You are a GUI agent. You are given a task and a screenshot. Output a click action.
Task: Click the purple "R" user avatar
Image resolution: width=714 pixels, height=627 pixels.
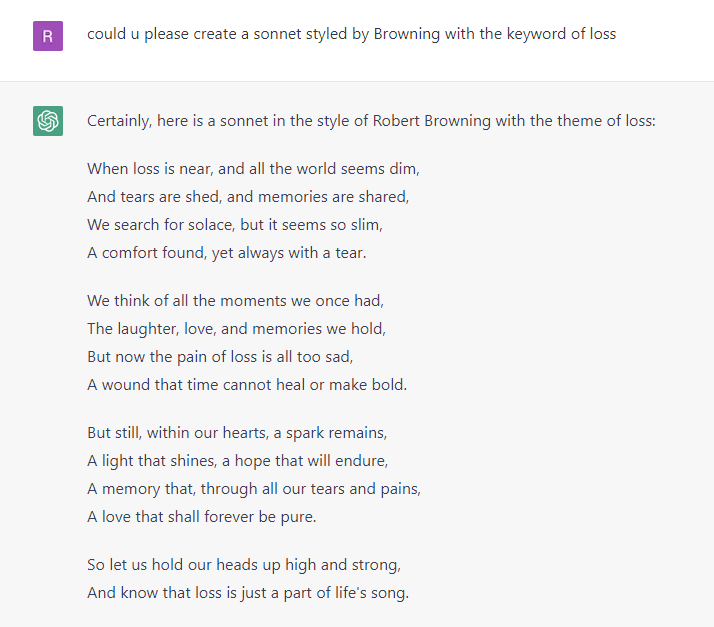[x=48, y=36]
